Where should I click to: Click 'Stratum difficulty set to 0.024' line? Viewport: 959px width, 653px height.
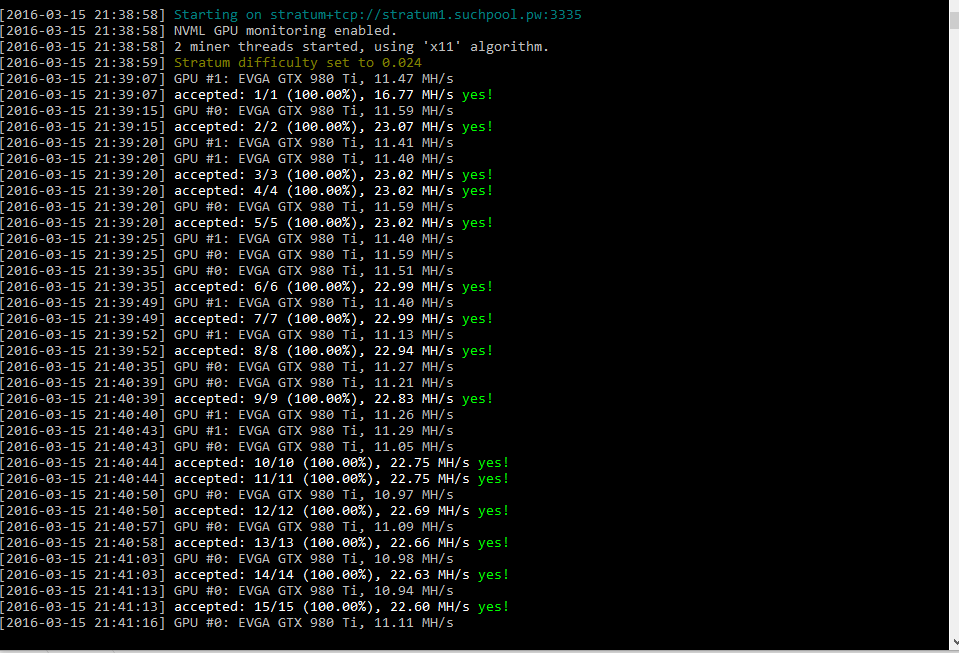coord(210,62)
